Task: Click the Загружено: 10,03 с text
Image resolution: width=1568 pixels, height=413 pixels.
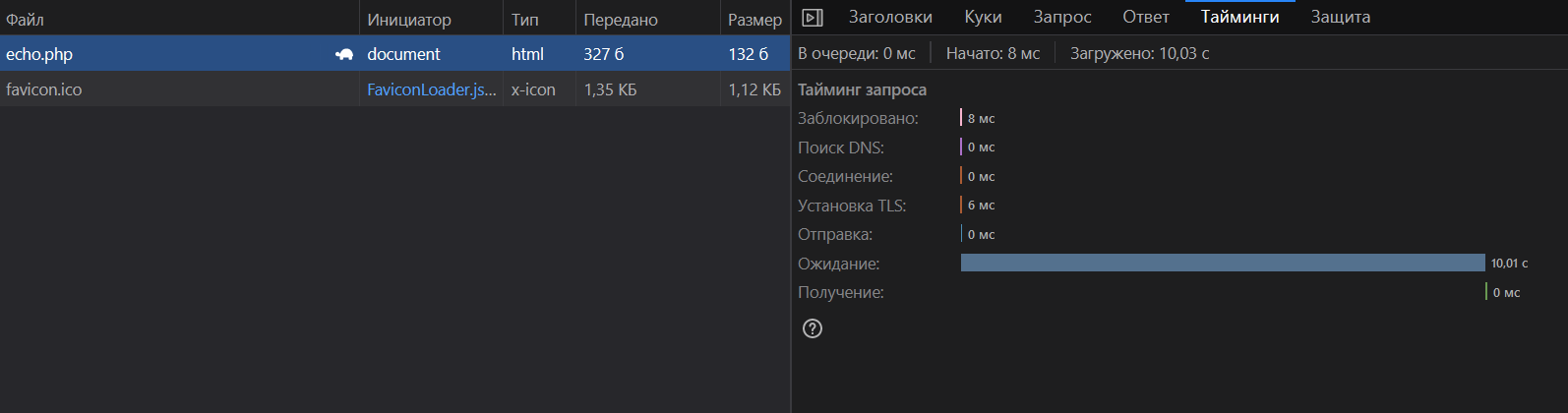Action: click(1140, 53)
